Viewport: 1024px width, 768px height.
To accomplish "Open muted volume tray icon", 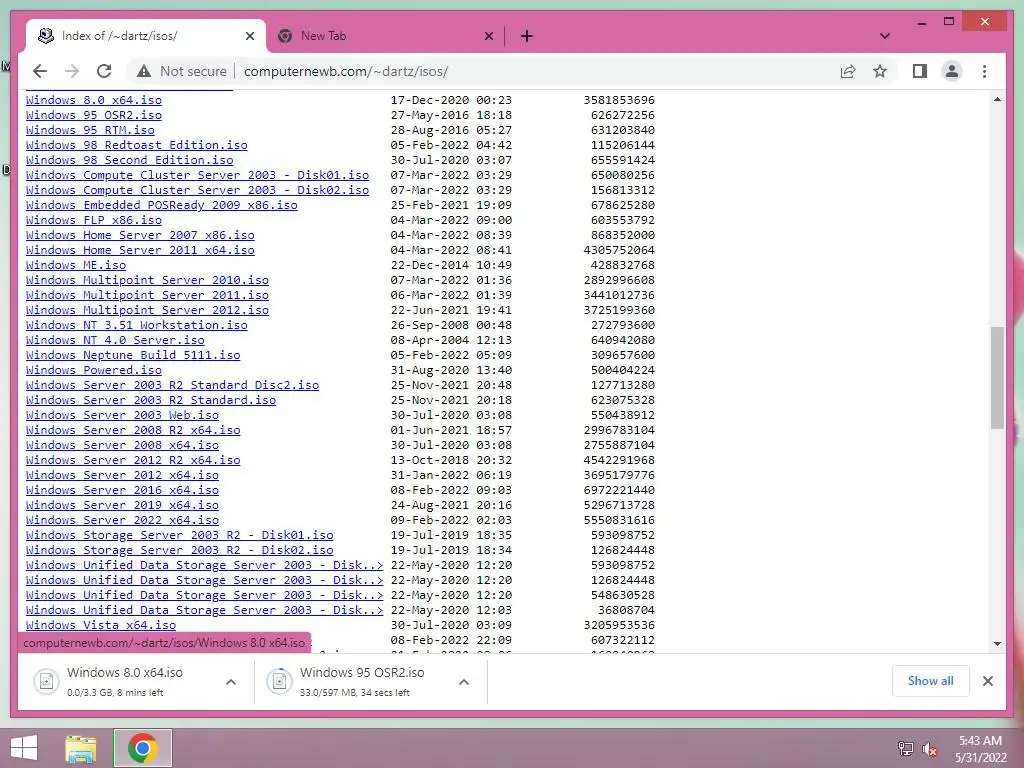I will (929, 748).
